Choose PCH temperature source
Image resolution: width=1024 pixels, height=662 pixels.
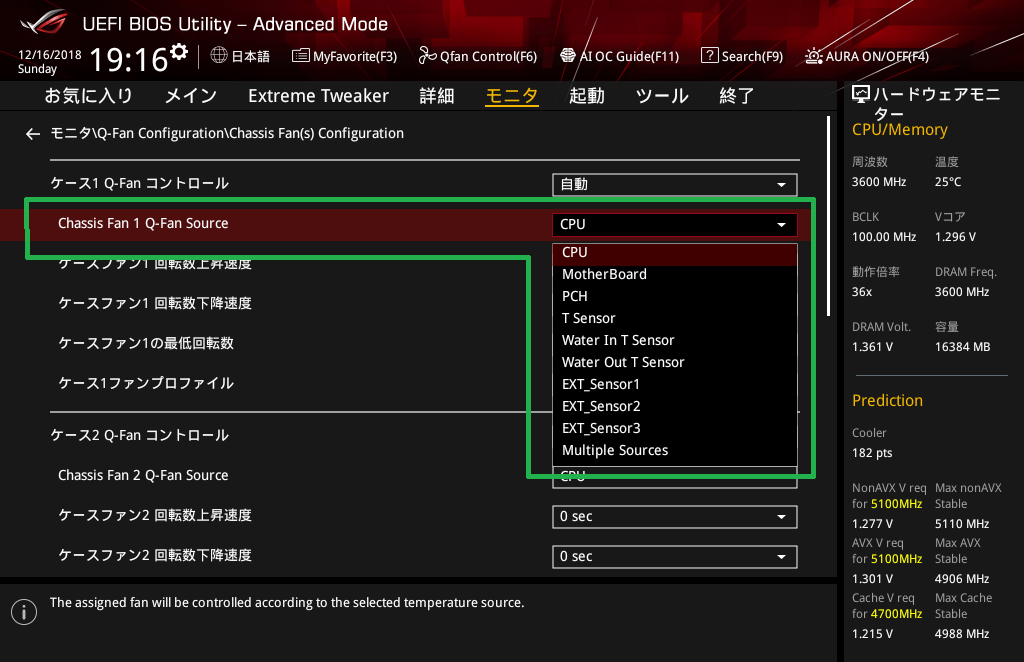(x=675, y=296)
